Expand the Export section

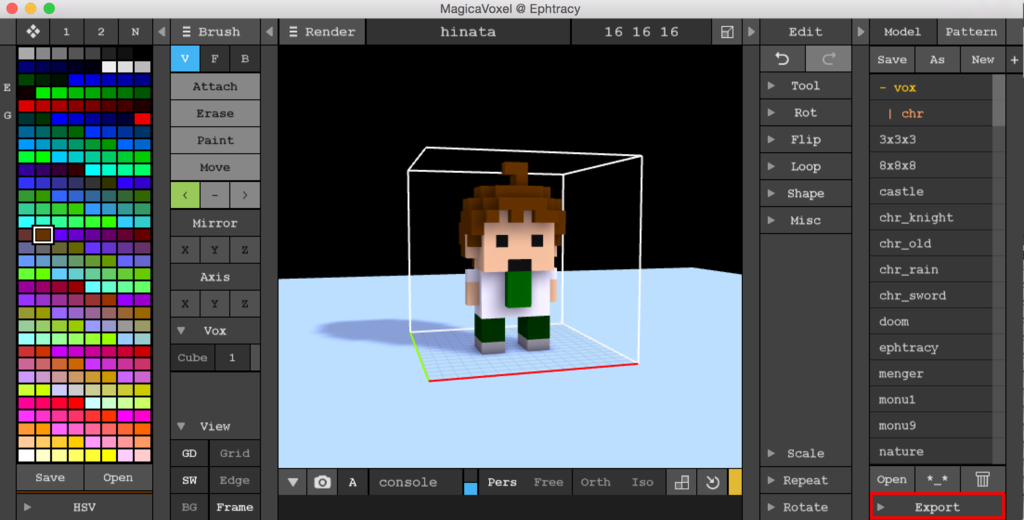pos(937,507)
